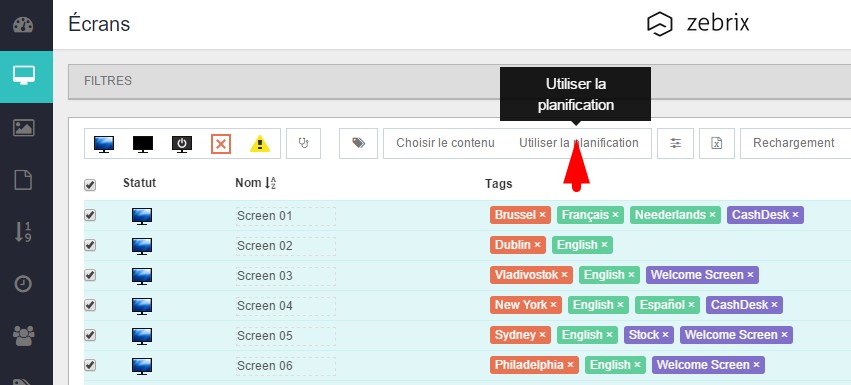Uncheck the Screen 05 row checkbox

(90, 335)
